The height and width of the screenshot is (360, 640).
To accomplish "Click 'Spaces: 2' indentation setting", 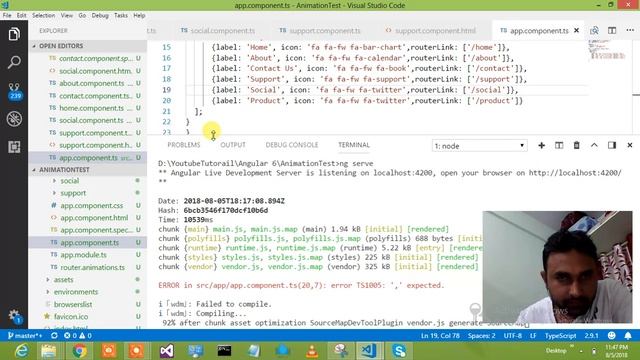I will click(482, 336).
